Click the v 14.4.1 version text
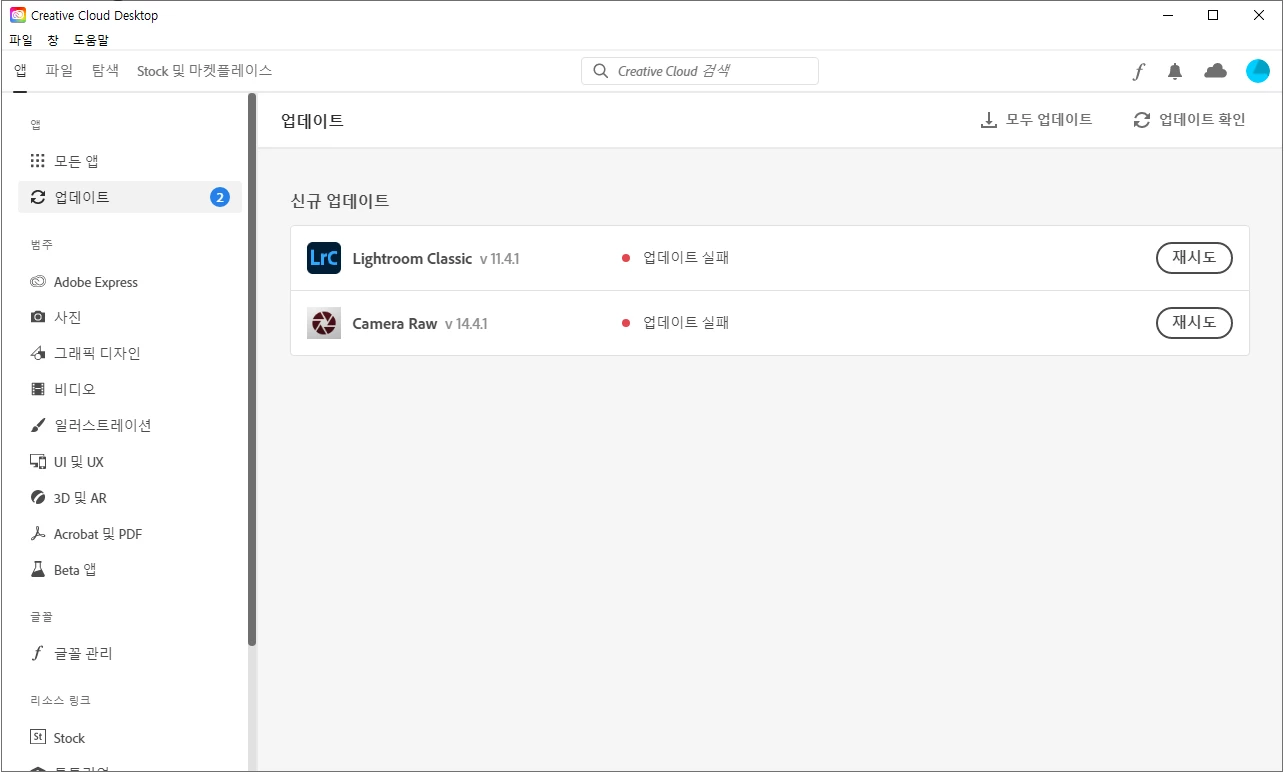Screen dimensions: 1284x775 coord(466,324)
